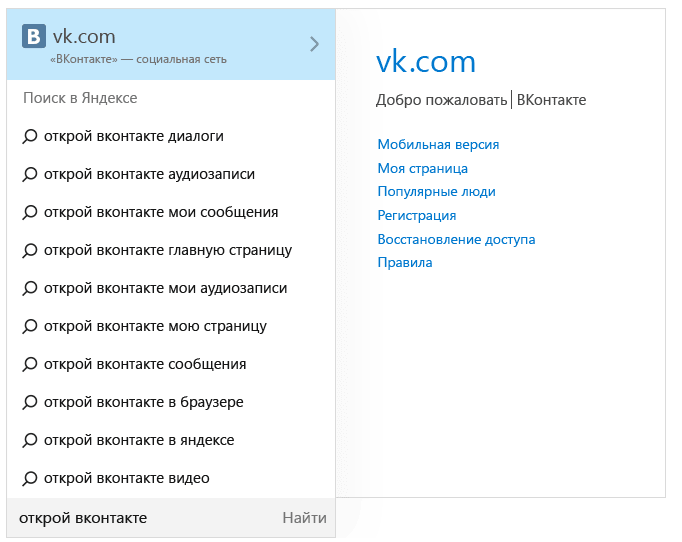Click magnifier icon beside 'открой вконтакте мои сообщения'
The width and height of the screenshot is (682, 542).
click(30, 213)
